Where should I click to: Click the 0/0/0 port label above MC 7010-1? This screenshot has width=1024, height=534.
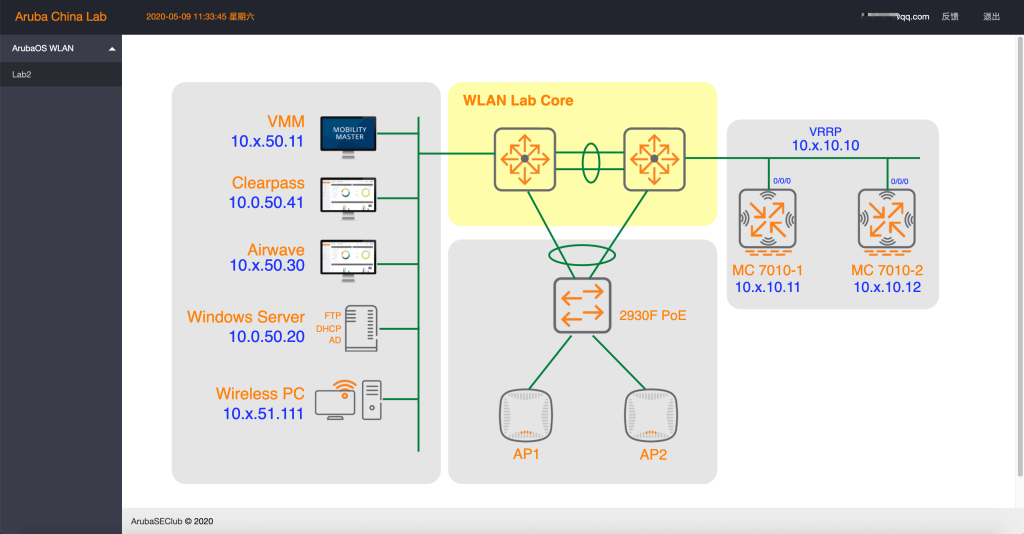782,181
